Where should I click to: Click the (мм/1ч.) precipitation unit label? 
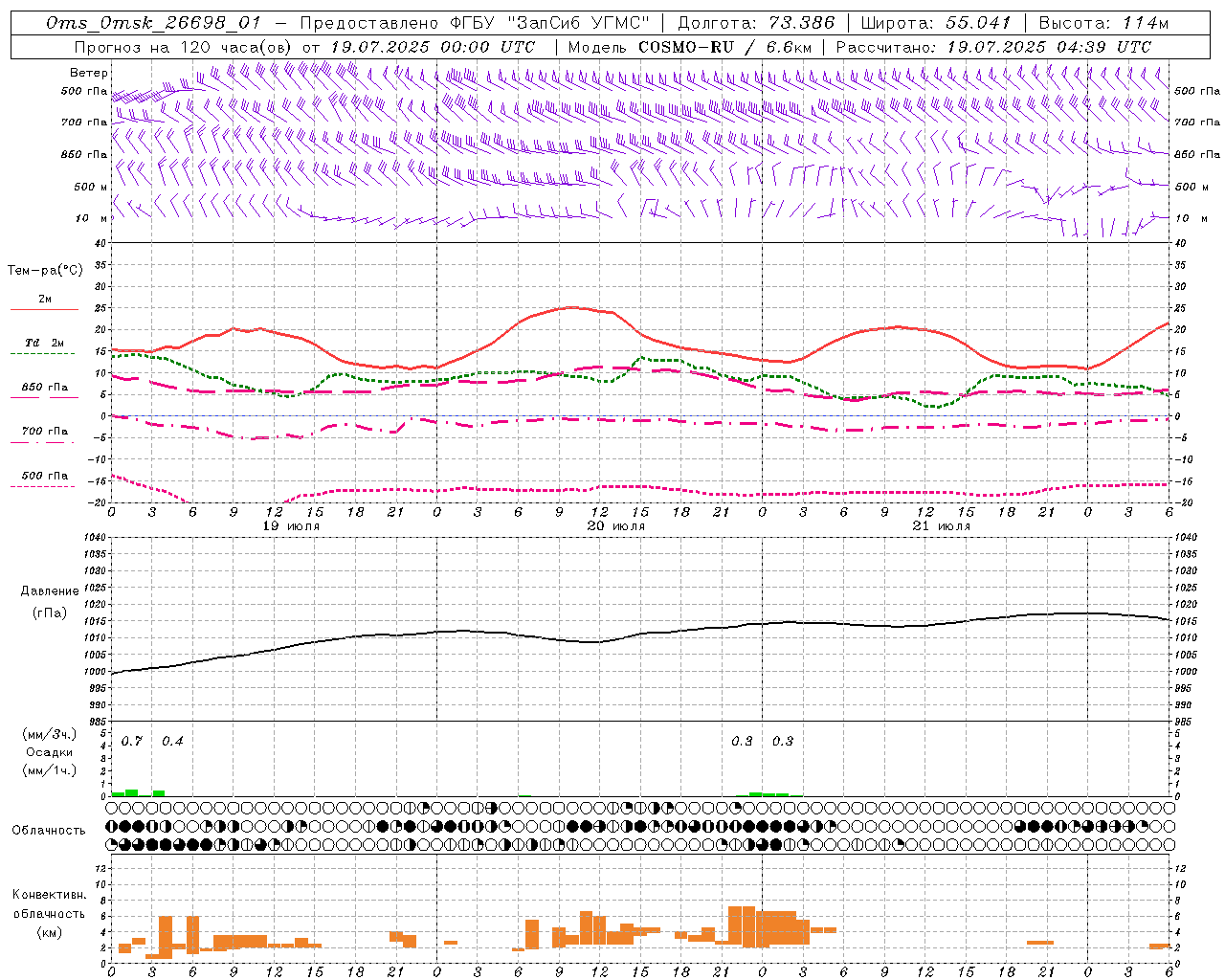50,770
